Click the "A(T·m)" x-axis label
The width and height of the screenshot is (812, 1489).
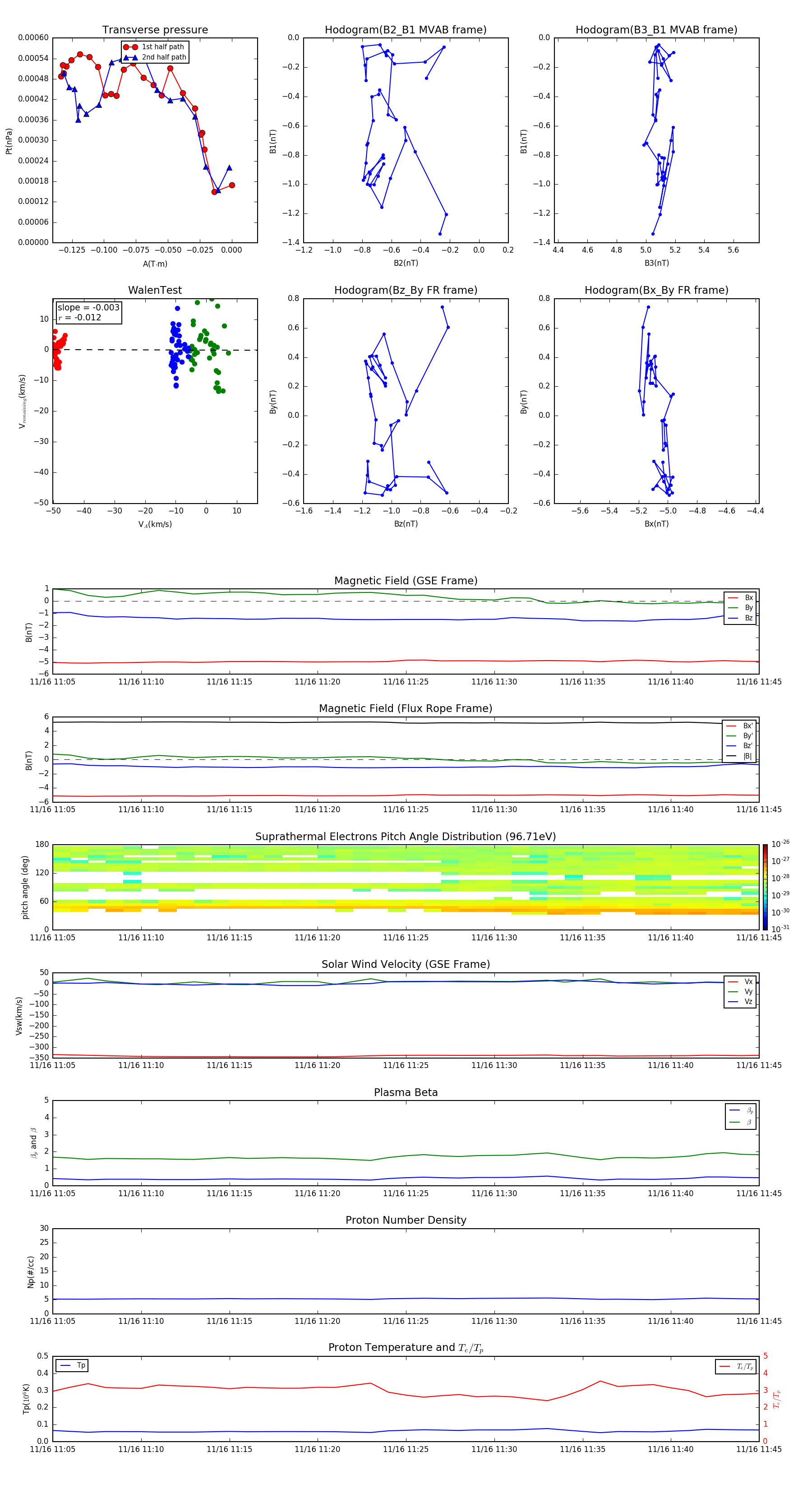click(155, 264)
